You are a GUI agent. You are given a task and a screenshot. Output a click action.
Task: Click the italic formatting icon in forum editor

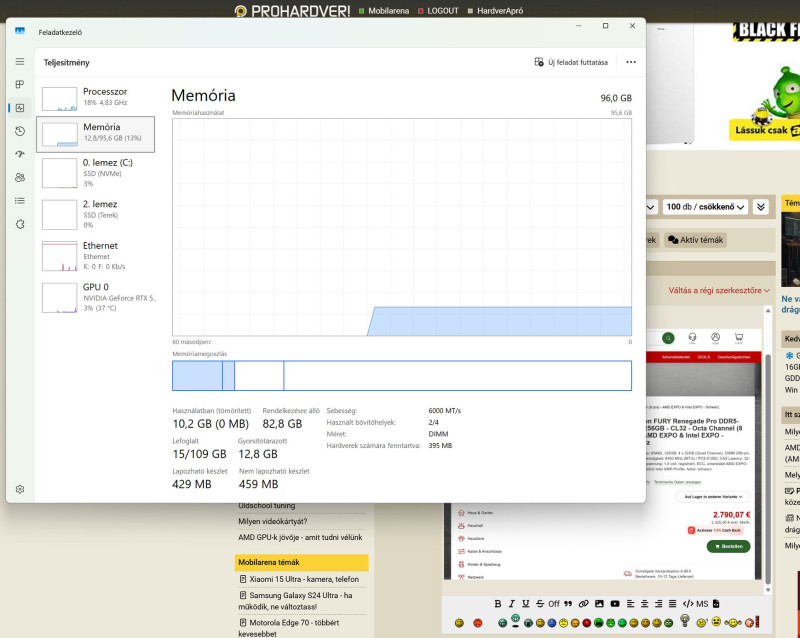pyautogui.click(x=511, y=604)
